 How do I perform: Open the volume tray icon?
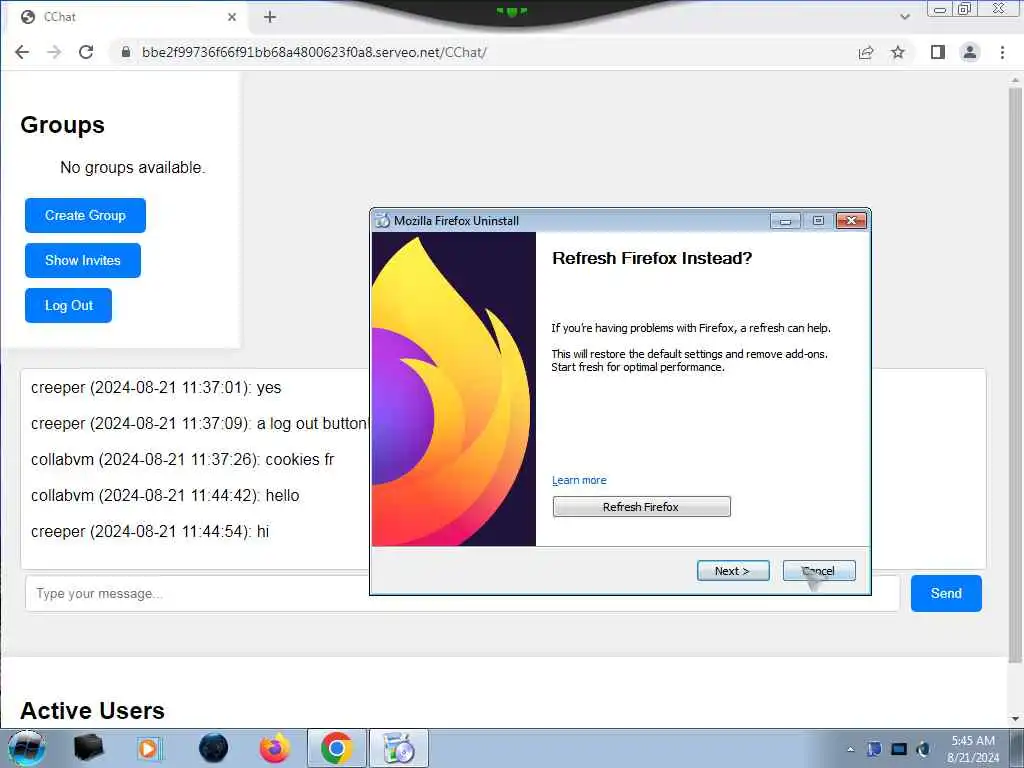click(923, 749)
